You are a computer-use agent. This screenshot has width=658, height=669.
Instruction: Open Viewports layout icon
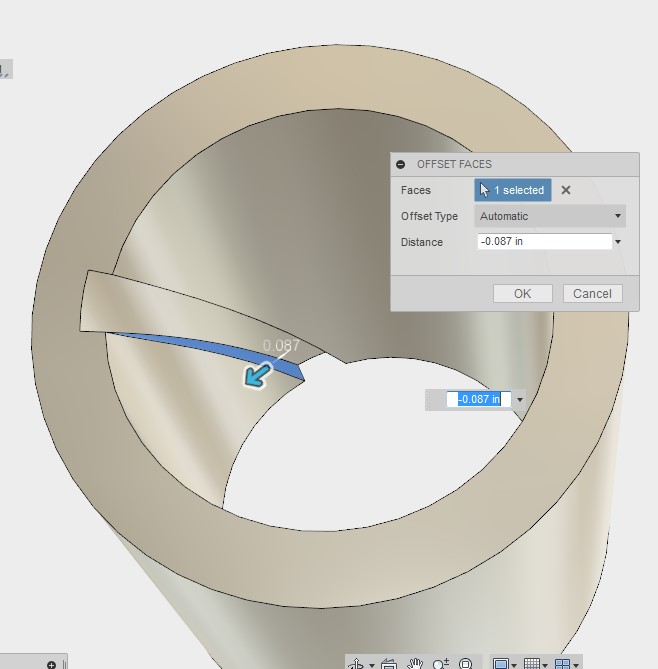tap(562, 664)
